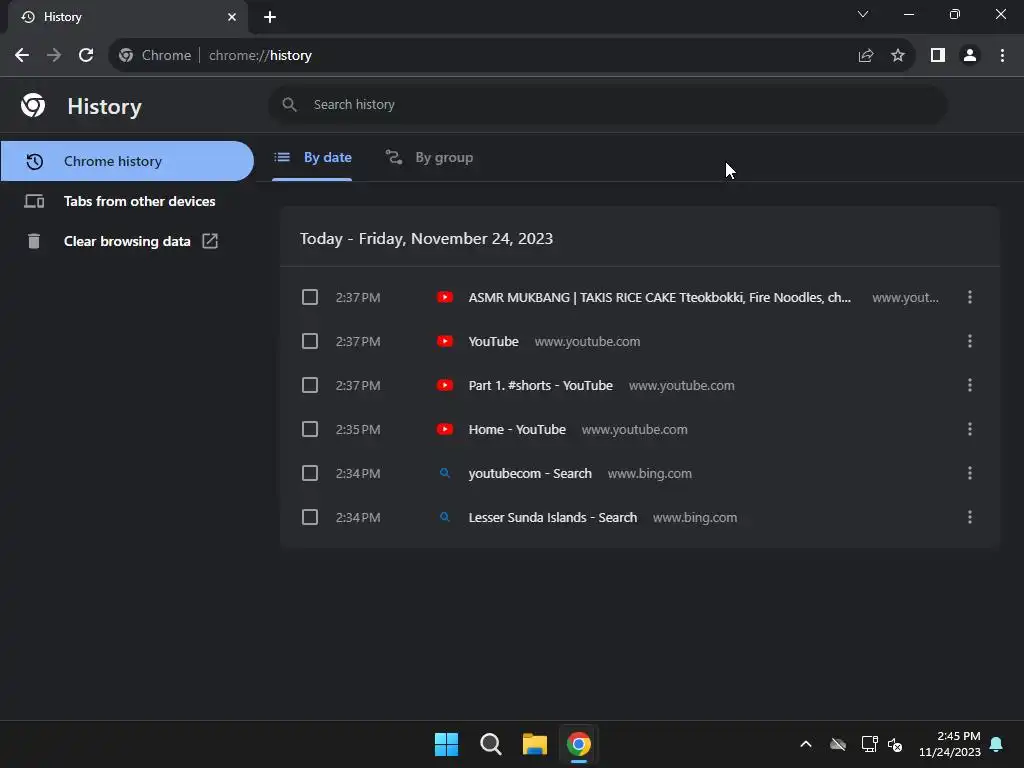Open Tabs from other devices
Image resolution: width=1024 pixels, height=768 pixels.
[127, 201]
